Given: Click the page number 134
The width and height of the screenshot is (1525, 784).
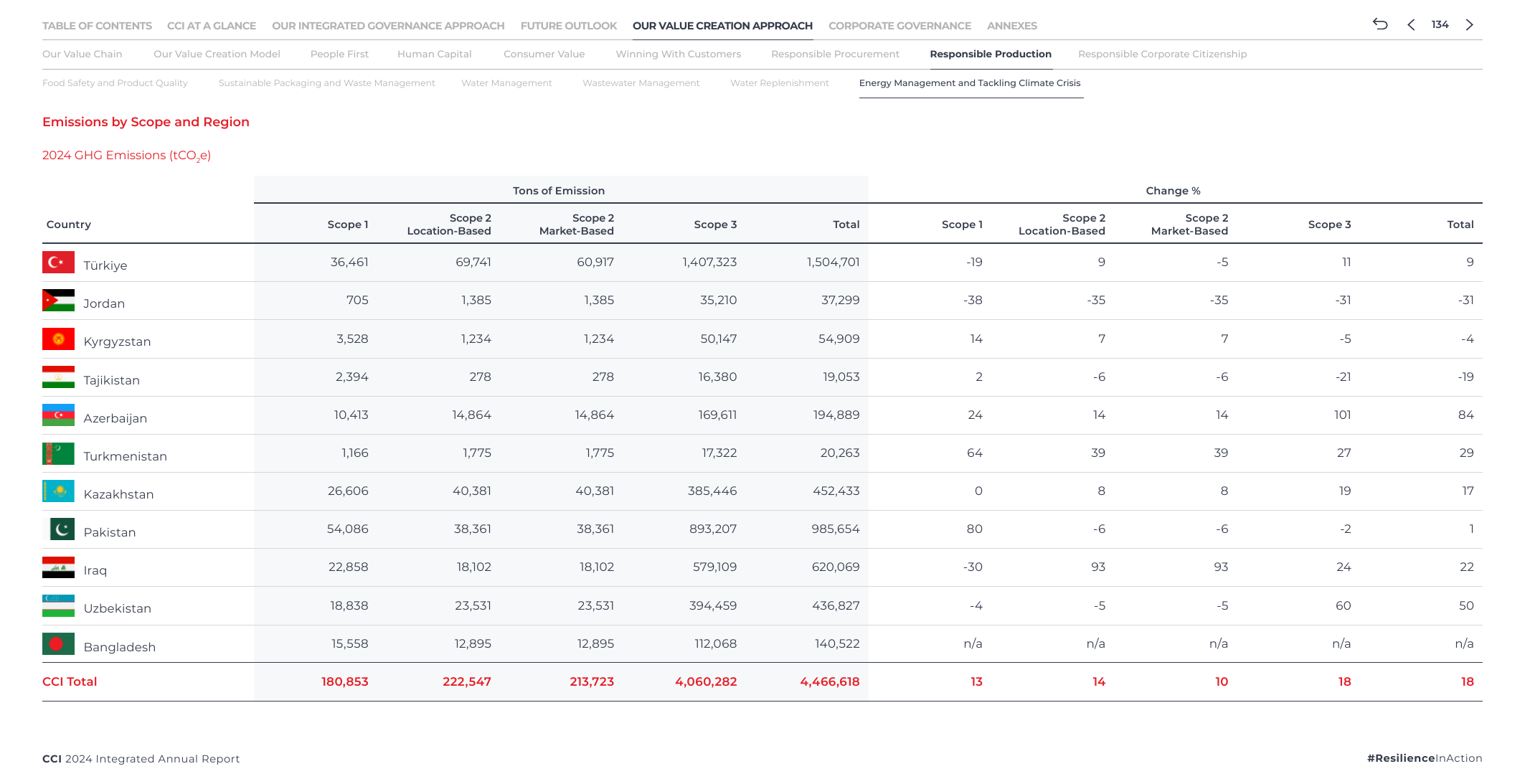Looking at the screenshot, I should click(x=1440, y=24).
